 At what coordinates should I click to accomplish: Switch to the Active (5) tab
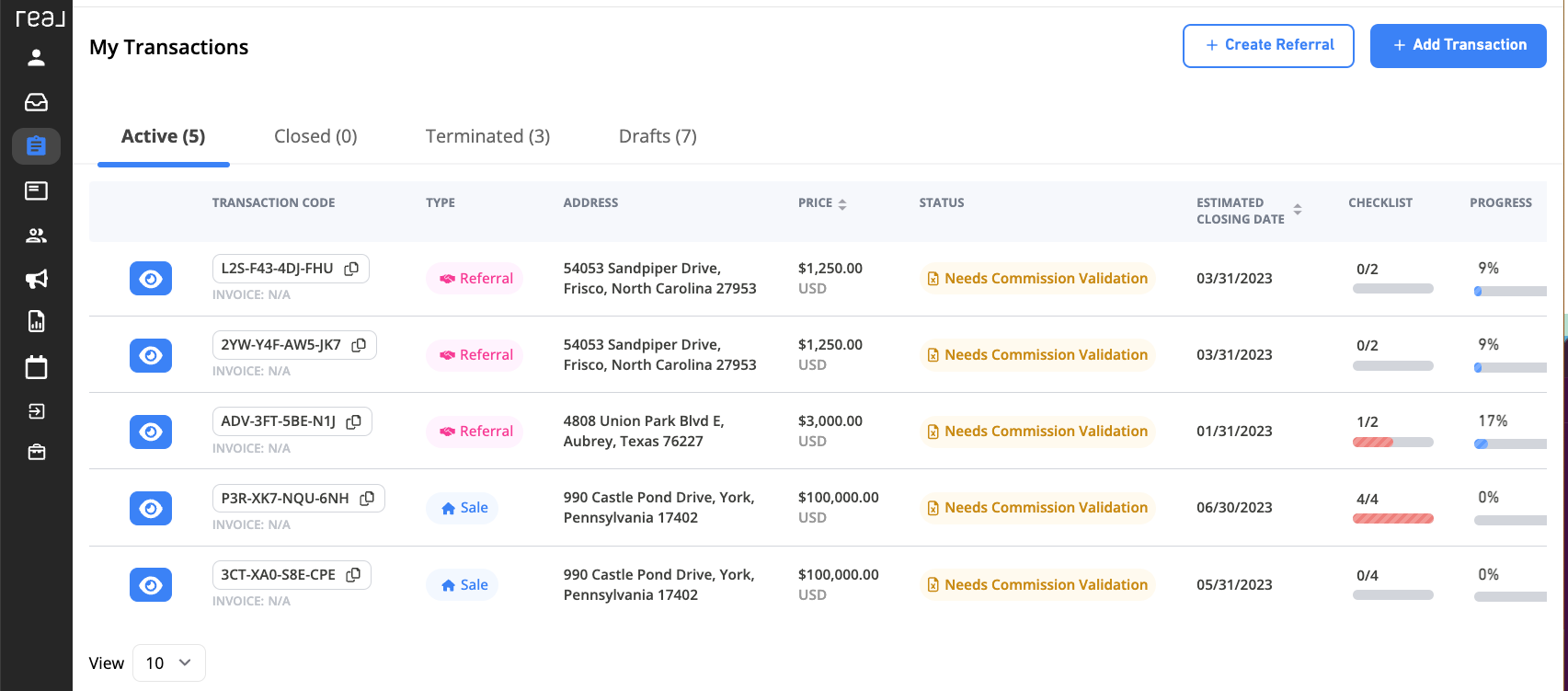(164, 136)
